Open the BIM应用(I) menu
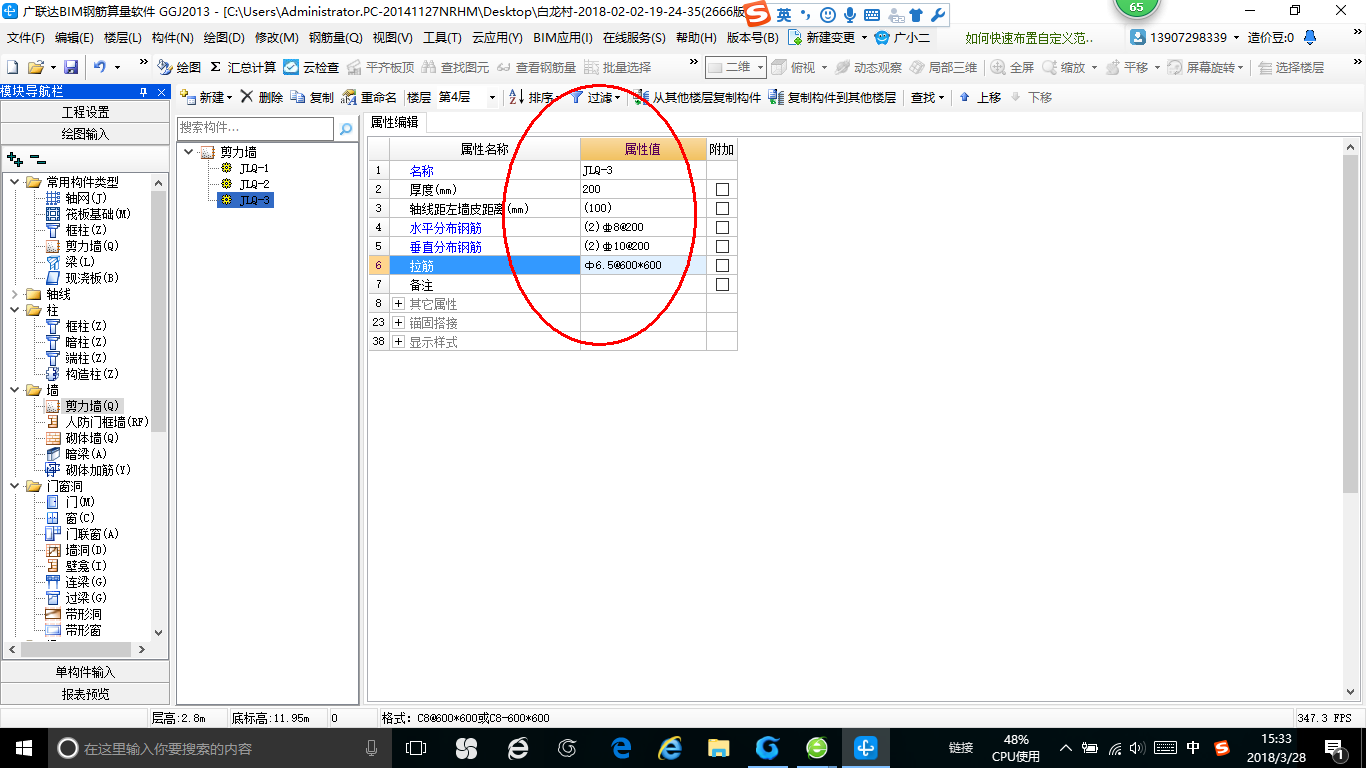Image resolution: width=1366 pixels, height=768 pixels. coord(563,37)
